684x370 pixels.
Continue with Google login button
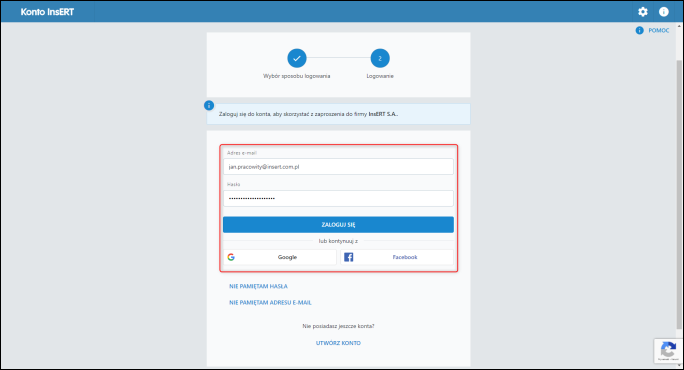click(280, 257)
